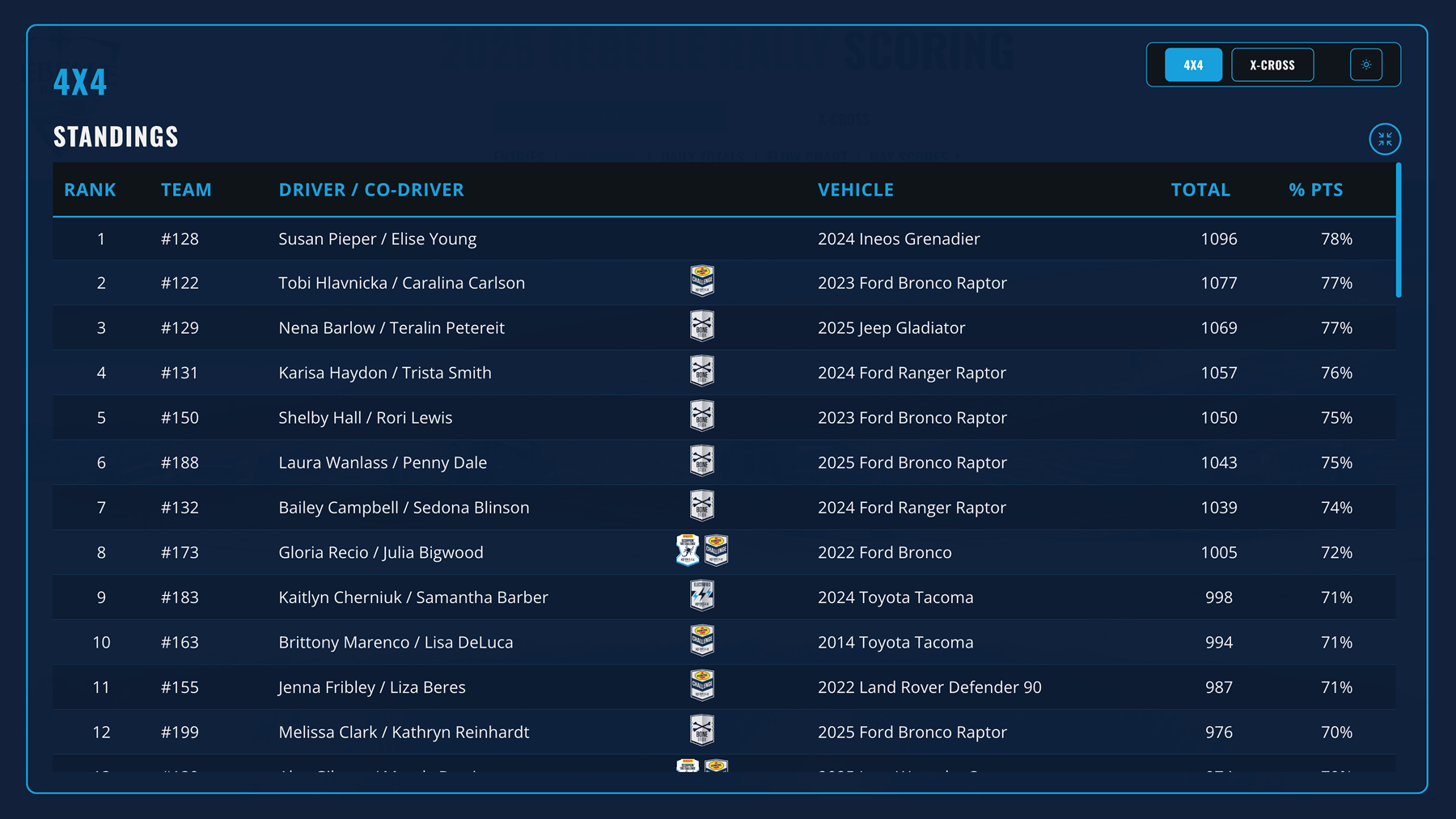Click the Challenge badge for Jenna Fribley's team
This screenshot has width=1456, height=819.
click(x=702, y=686)
